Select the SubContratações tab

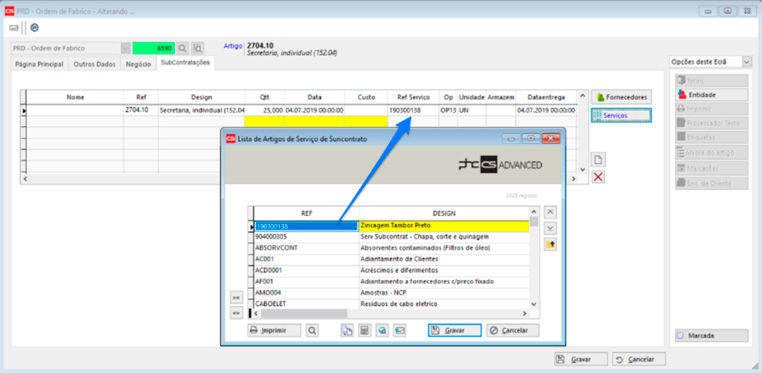coord(186,63)
